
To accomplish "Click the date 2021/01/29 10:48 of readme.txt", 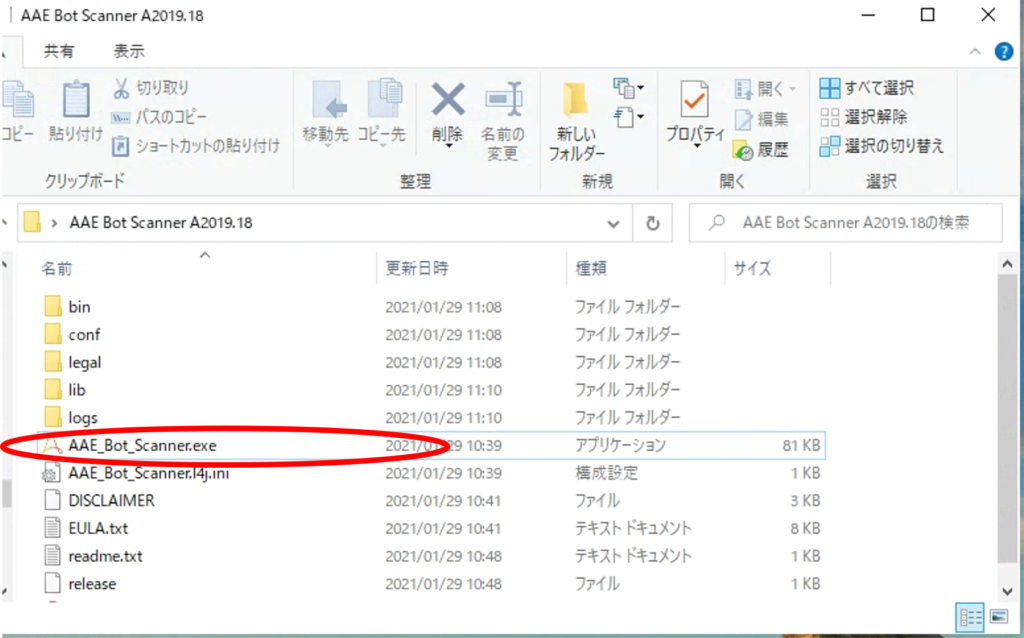I will 443,556.
